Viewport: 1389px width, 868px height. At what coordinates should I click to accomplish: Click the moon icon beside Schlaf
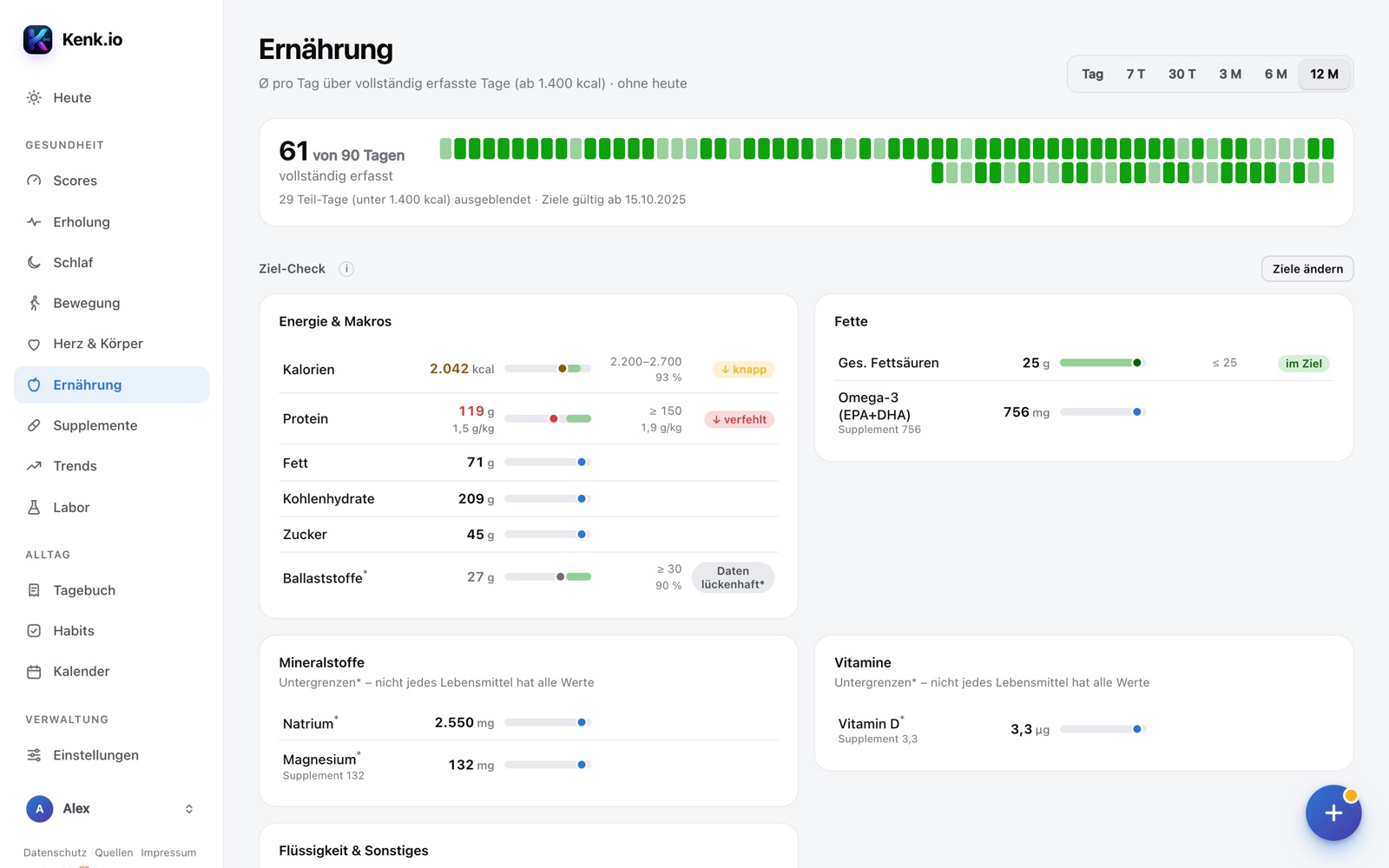coord(34,262)
